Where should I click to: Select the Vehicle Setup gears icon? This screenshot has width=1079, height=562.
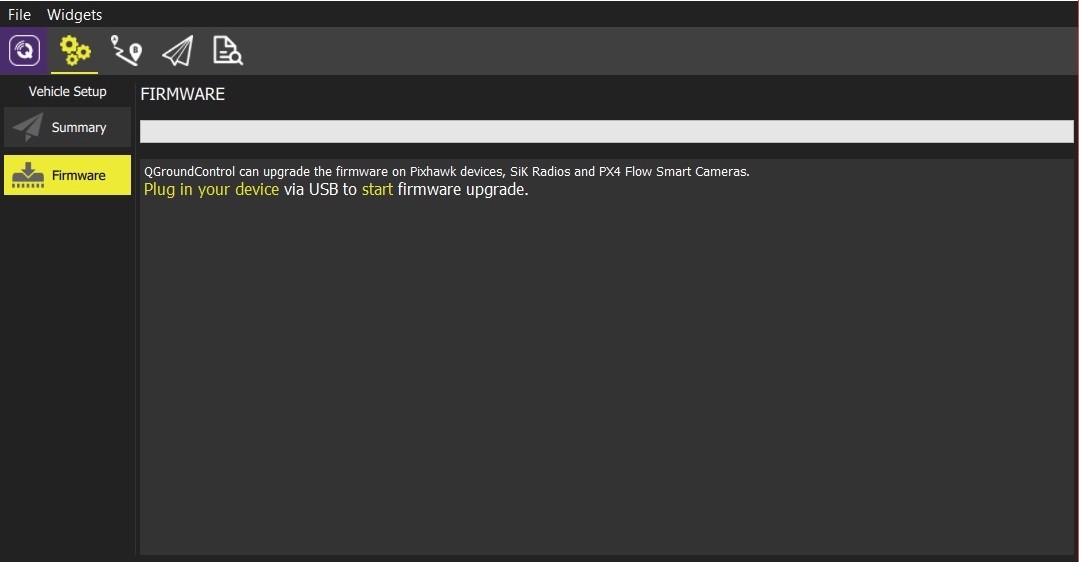(75, 51)
